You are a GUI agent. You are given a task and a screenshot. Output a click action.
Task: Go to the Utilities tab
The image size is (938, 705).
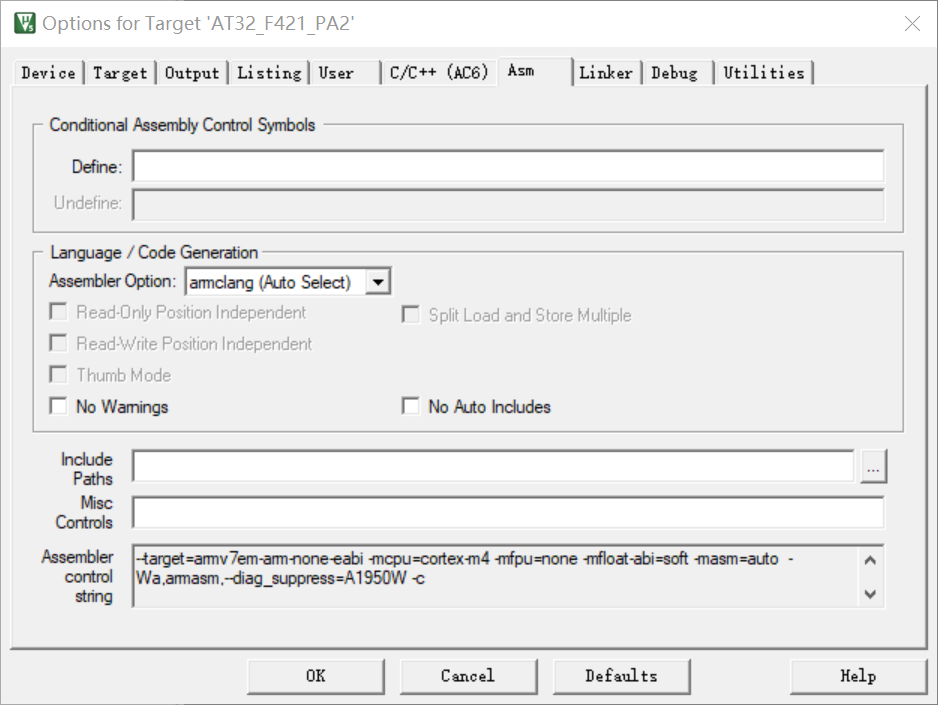[764, 73]
